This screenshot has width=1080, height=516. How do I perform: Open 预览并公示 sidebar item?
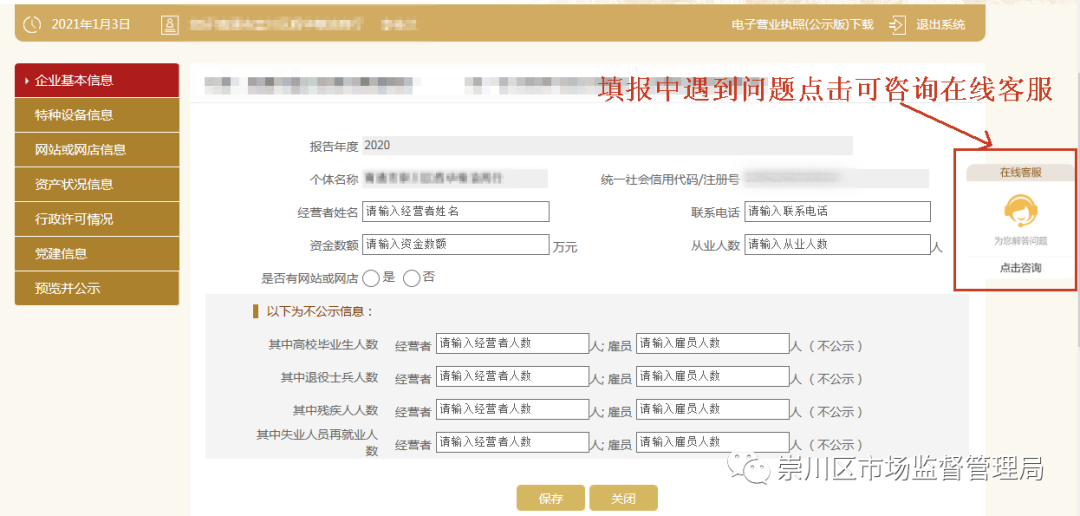(x=97, y=288)
